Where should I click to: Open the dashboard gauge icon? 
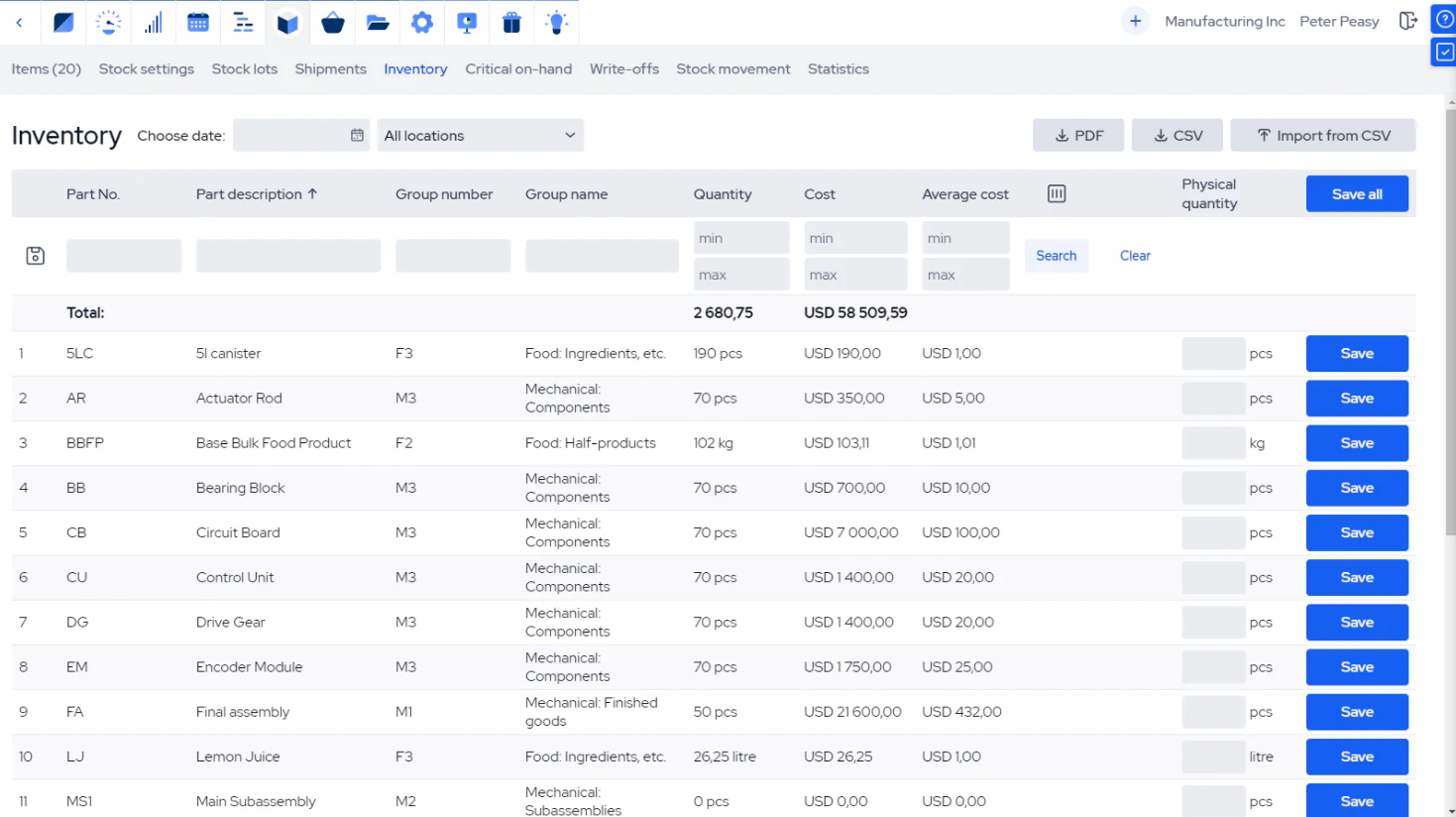pyautogui.click(x=108, y=22)
